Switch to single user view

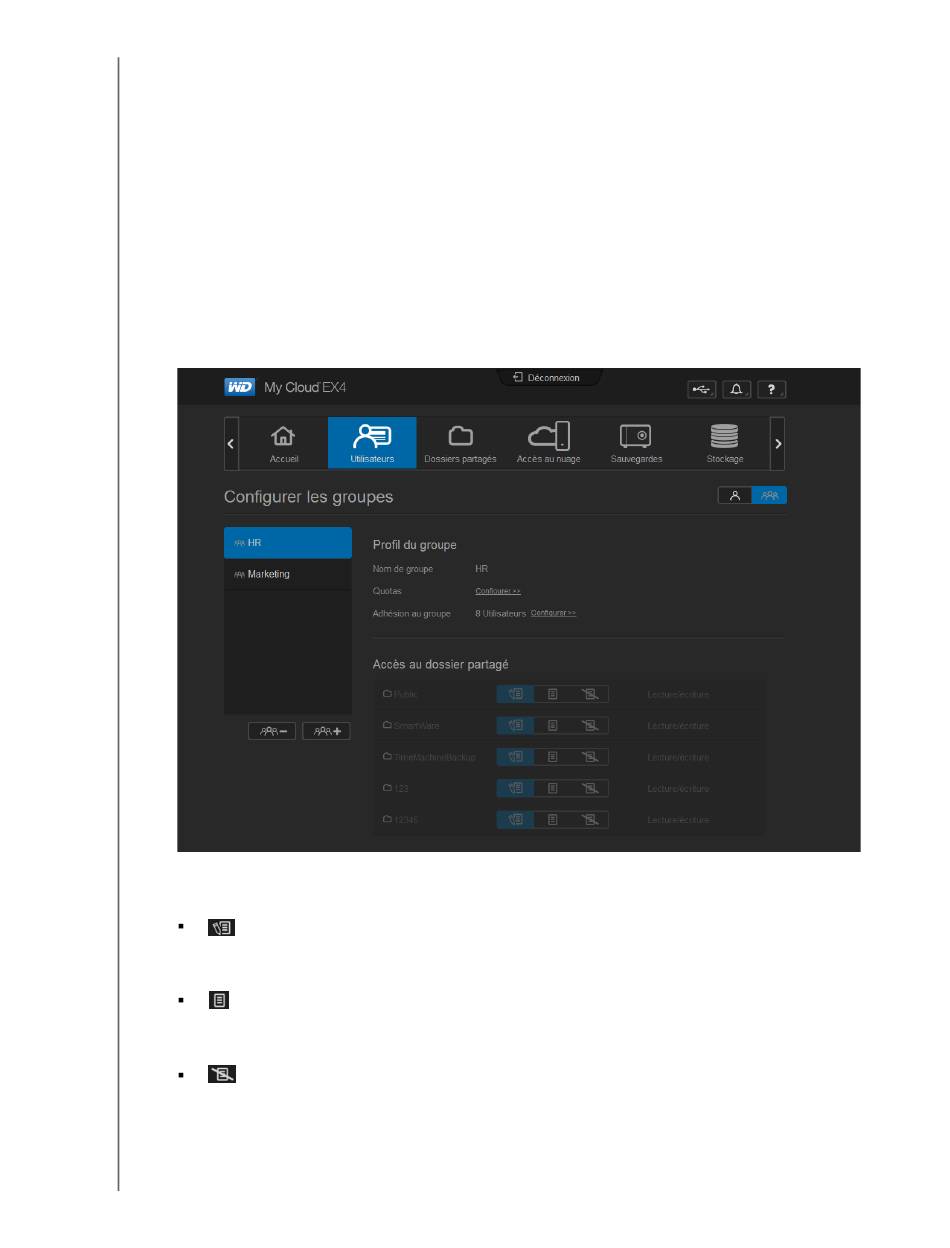[x=735, y=495]
